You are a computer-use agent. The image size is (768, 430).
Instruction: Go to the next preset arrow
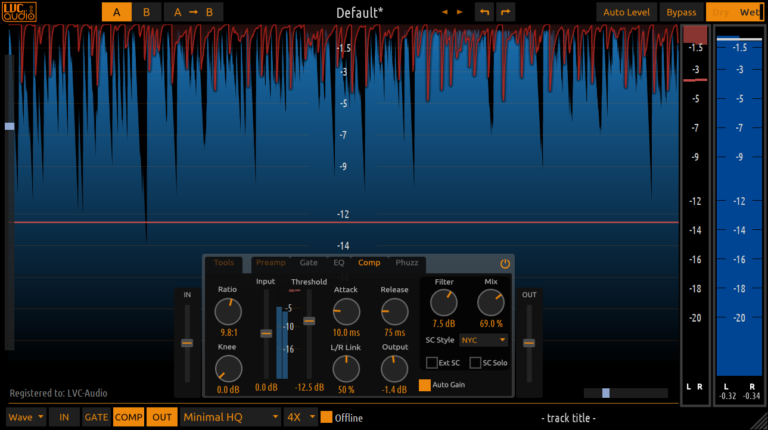click(x=460, y=12)
